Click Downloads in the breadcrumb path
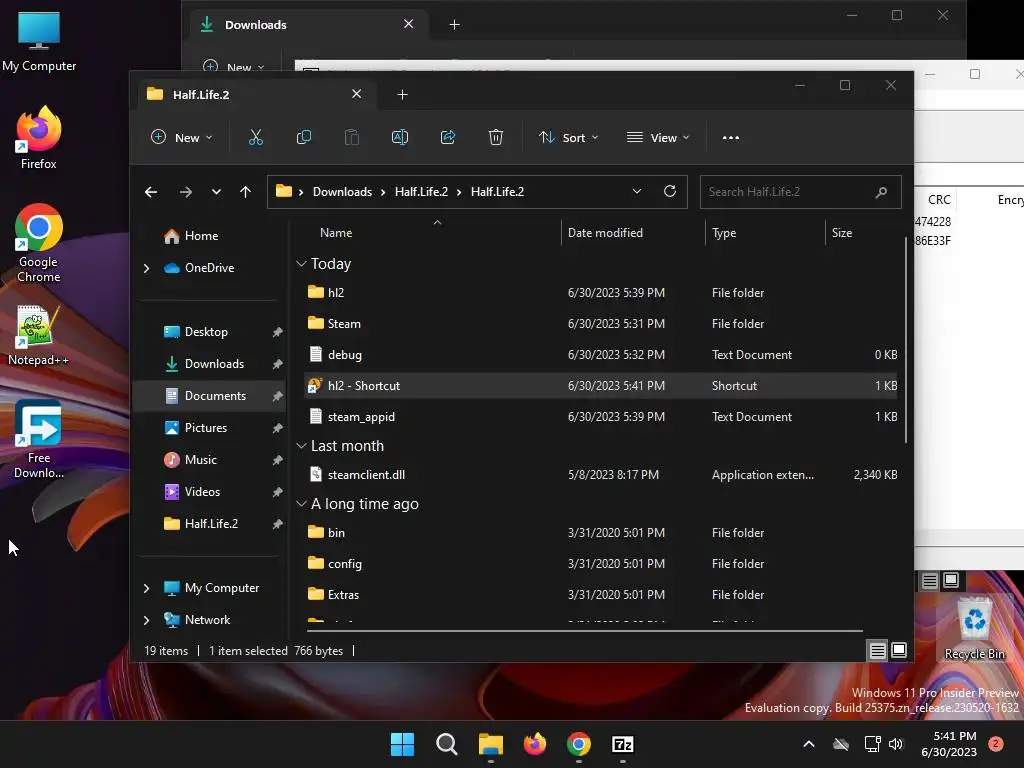 pyautogui.click(x=342, y=191)
